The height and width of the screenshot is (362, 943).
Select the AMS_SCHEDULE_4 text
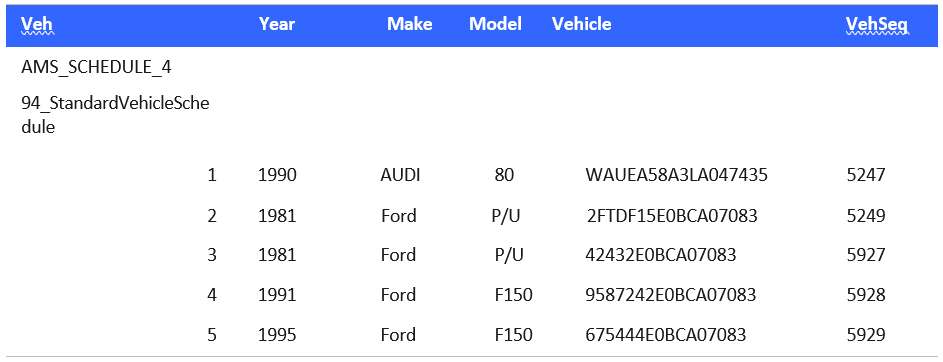click(96, 67)
